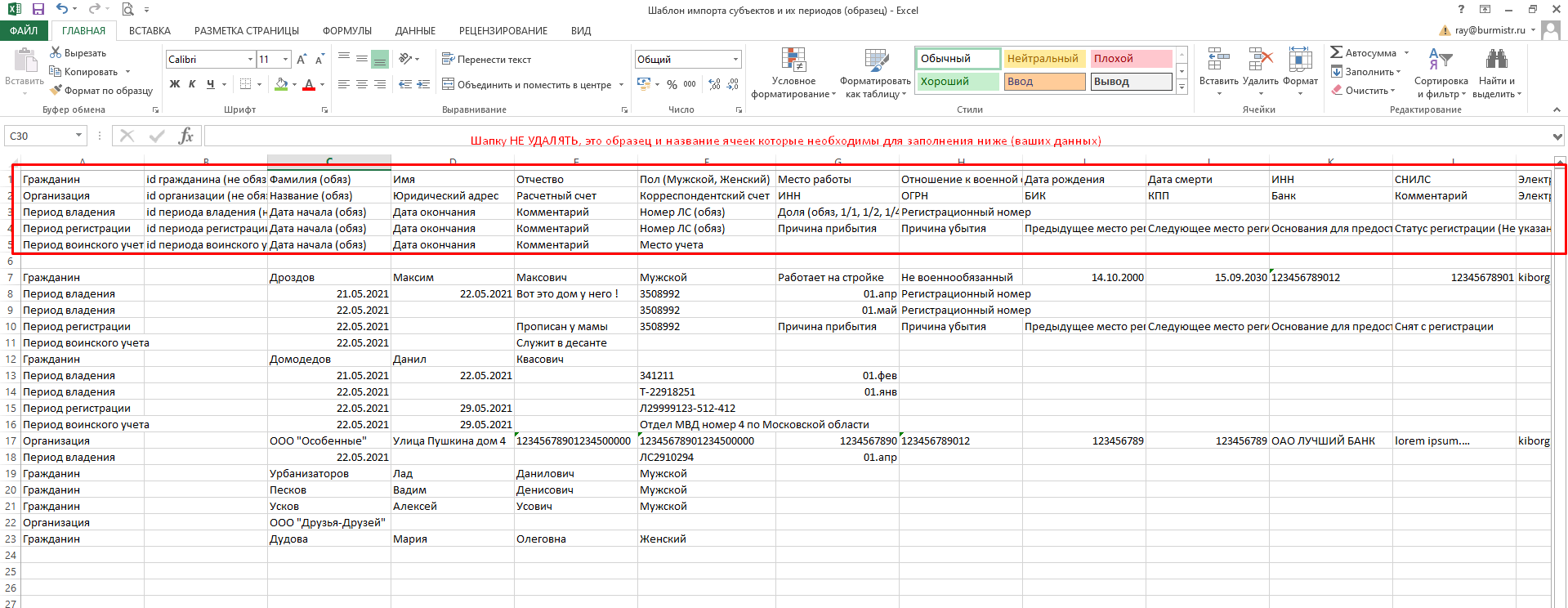Redo the last undone action

pos(93,10)
